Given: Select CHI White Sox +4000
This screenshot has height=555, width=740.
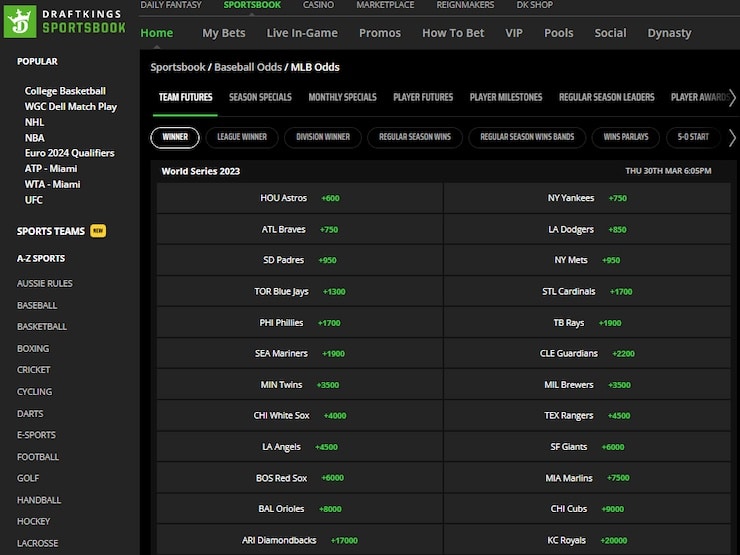Looking at the screenshot, I should (300, 416).
